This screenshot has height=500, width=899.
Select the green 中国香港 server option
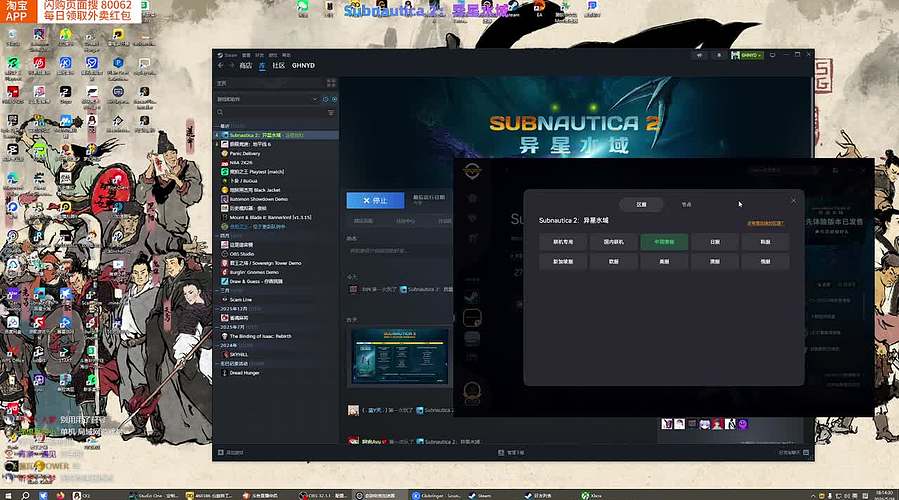(x=664, y=242)
